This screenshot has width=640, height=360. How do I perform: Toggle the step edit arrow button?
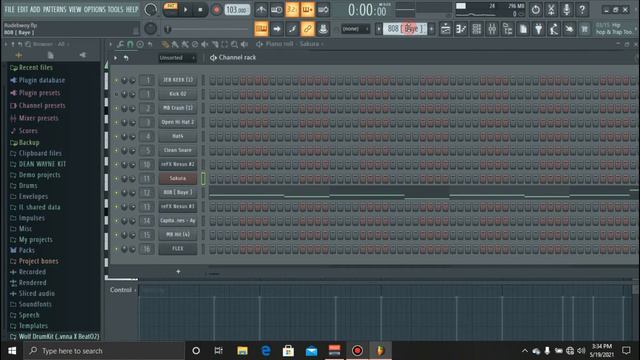(x=277, y=29)
